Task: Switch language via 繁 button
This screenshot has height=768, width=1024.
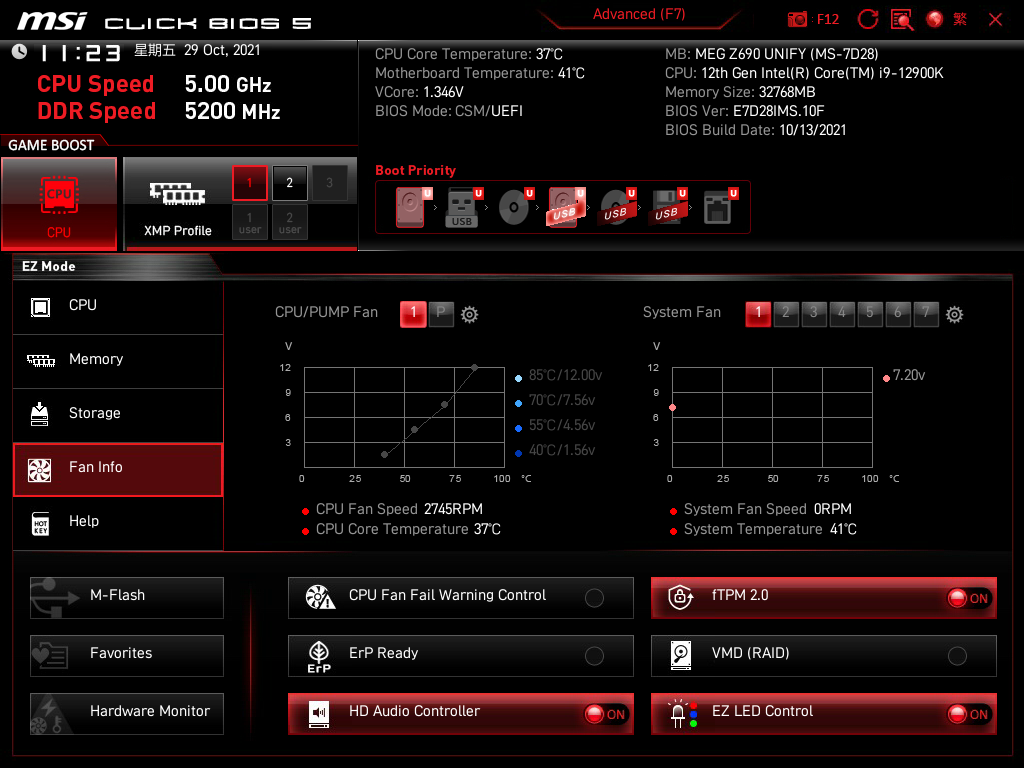Action: 960,20
